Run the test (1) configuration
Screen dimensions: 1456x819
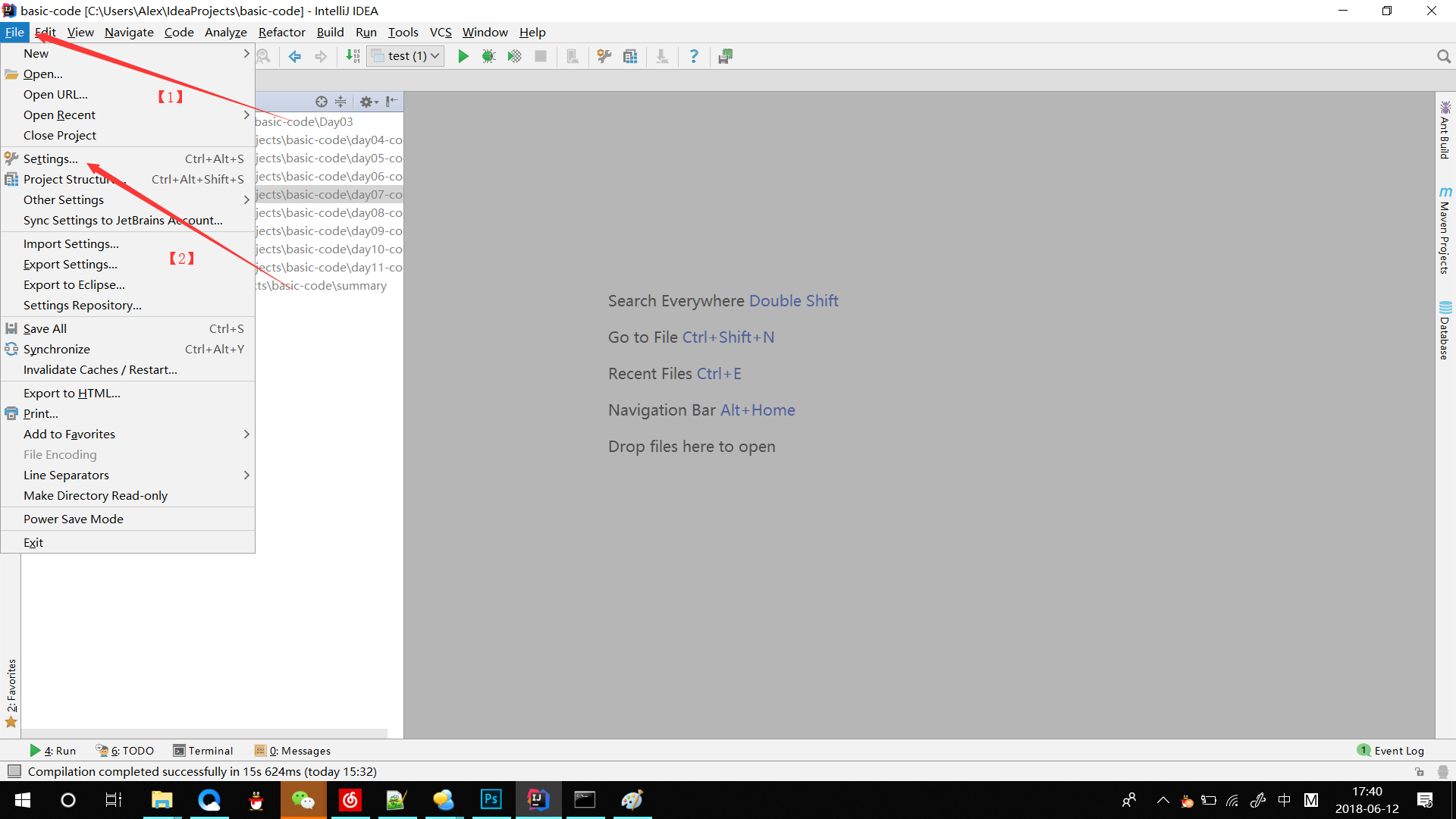click(x=463, y=56)
